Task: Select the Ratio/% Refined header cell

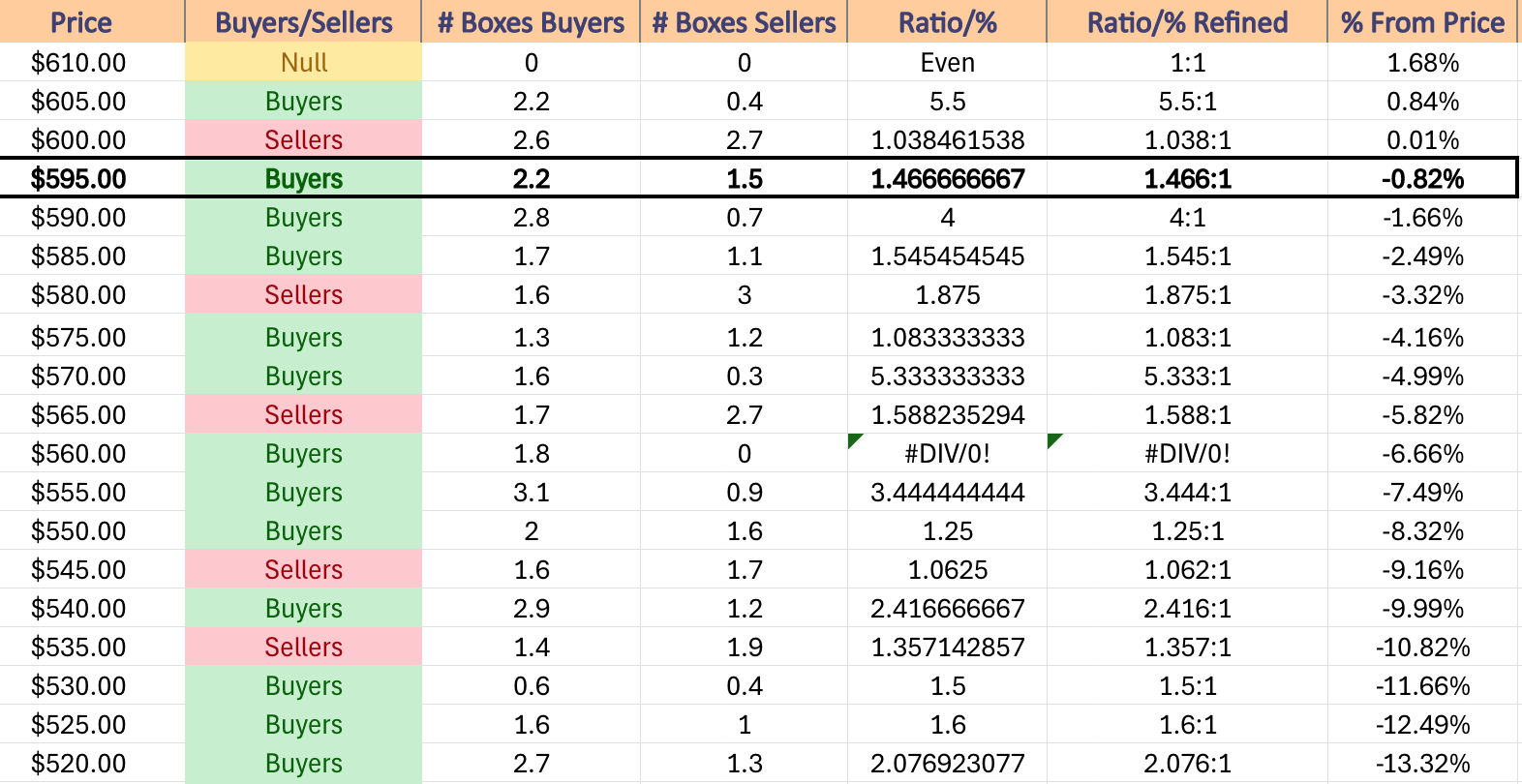Action: 1187,21
